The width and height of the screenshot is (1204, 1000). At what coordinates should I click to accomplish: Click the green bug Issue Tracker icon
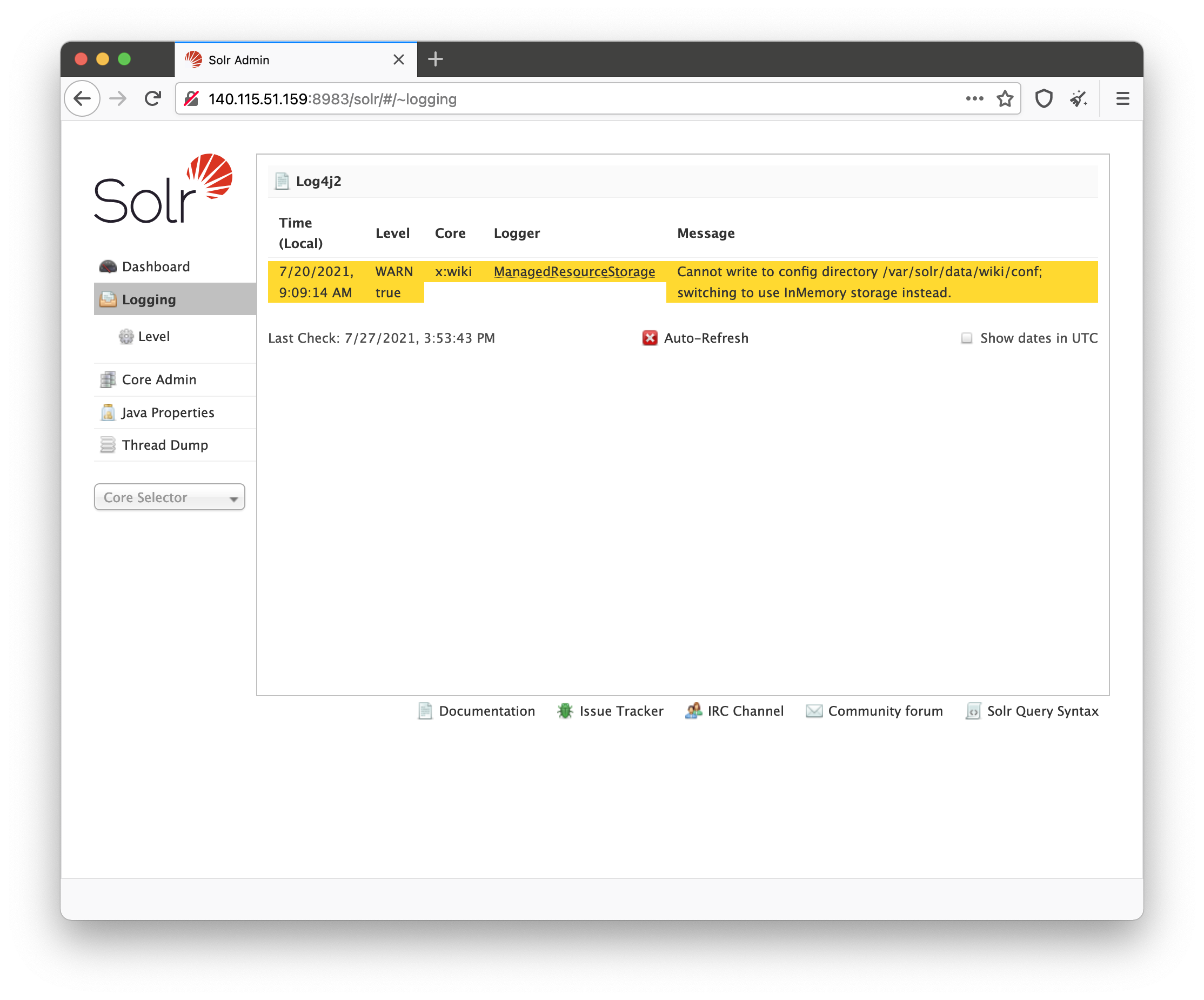click(x=565, y=710)
